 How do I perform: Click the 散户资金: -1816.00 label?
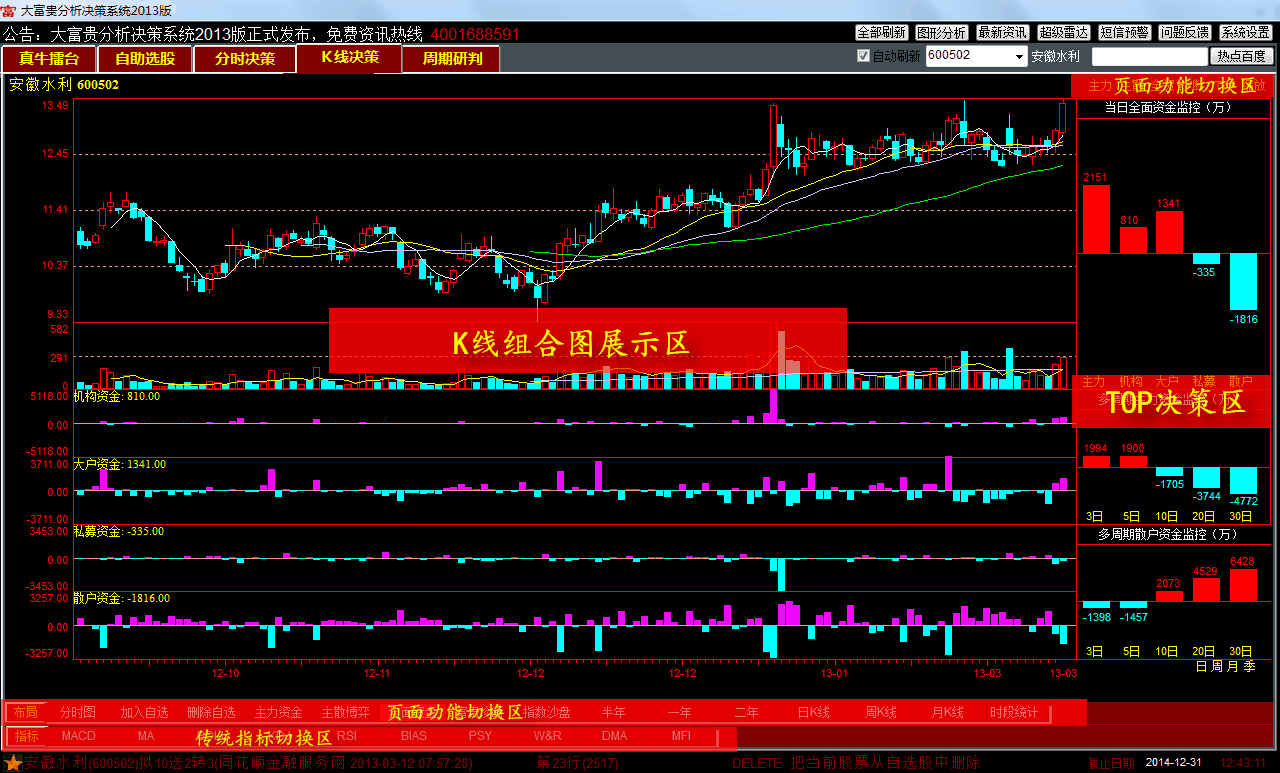point(122,598)
